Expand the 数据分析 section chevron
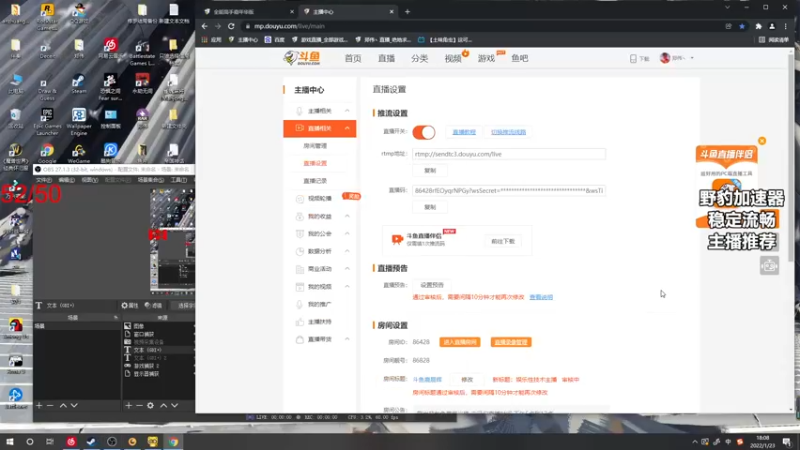Image resolution: width=800 pixels, height=450 pixels. (x=347, y=251)
